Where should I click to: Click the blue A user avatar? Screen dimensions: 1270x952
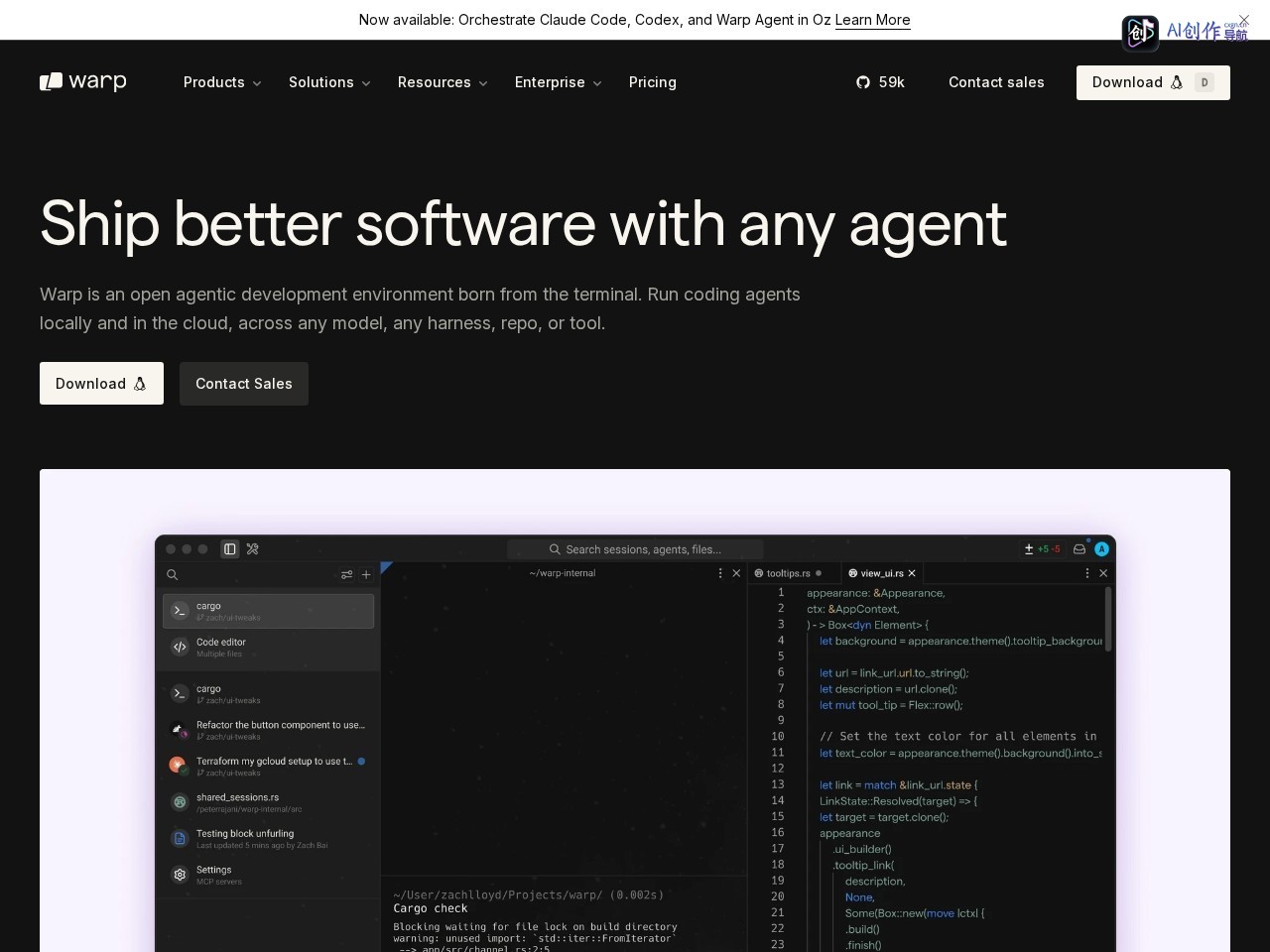click(x=1101, y=549)
